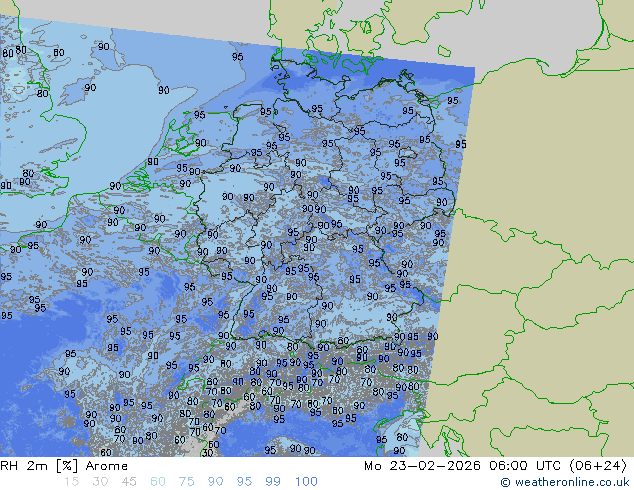Select the 90 value in the legend scale
This screenshot has width=634, height=490.
[x=215, y=482]
